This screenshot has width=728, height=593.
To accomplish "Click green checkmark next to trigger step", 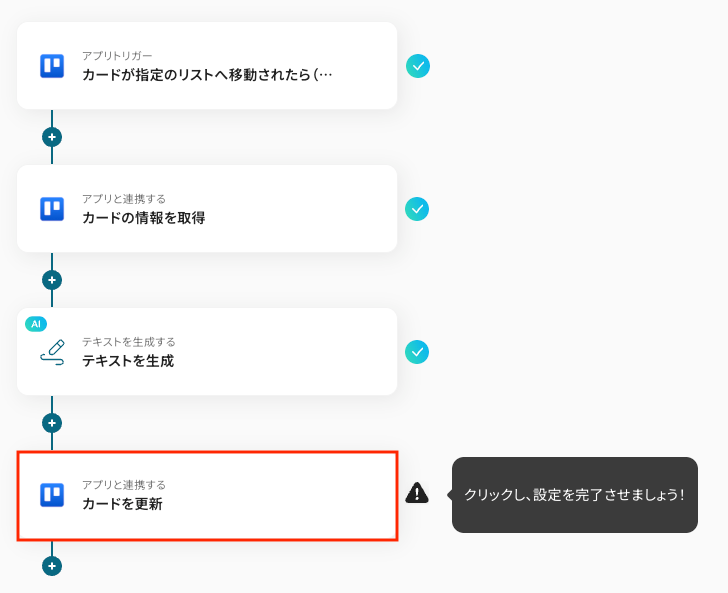I will click(x=418, y=66).
